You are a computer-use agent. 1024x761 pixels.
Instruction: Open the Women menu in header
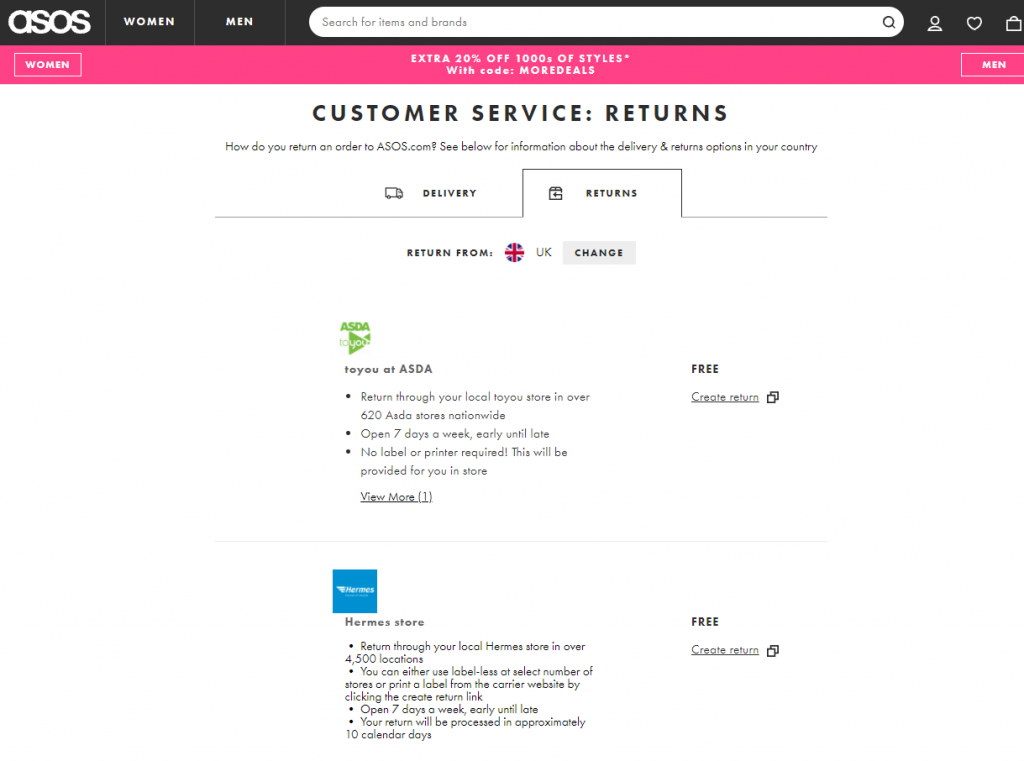[149, 22]
